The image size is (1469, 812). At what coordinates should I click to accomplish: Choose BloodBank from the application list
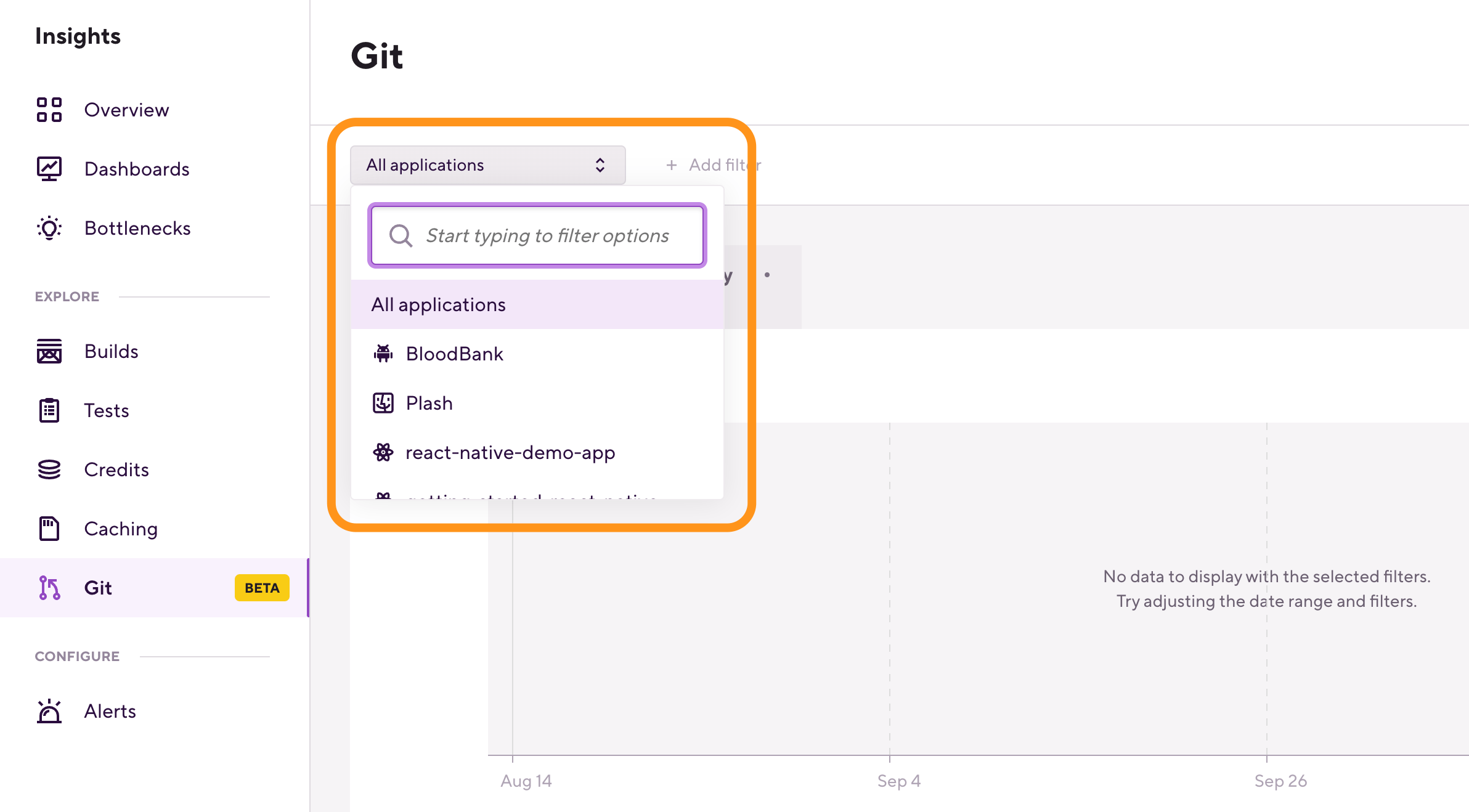click(455, 354)
